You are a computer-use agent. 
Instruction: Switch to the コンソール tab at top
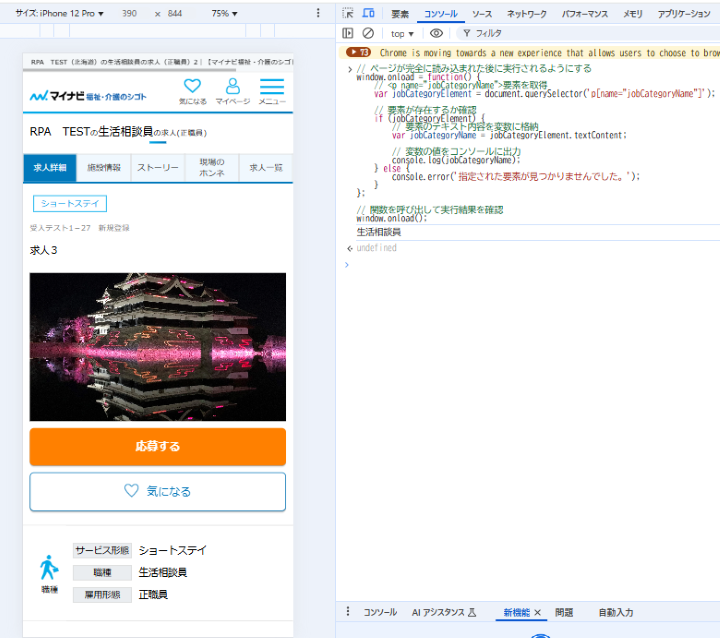tap(440, 14)
